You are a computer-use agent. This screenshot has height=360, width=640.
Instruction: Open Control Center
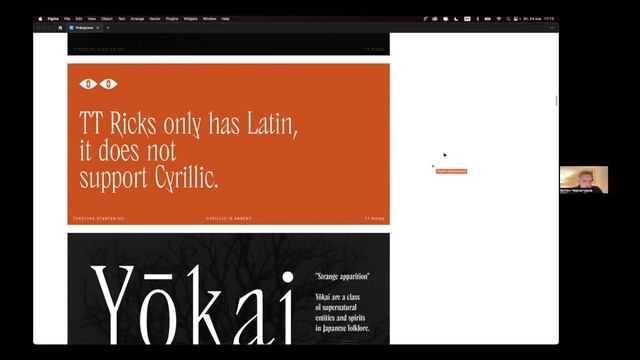(x=516, y=19)
